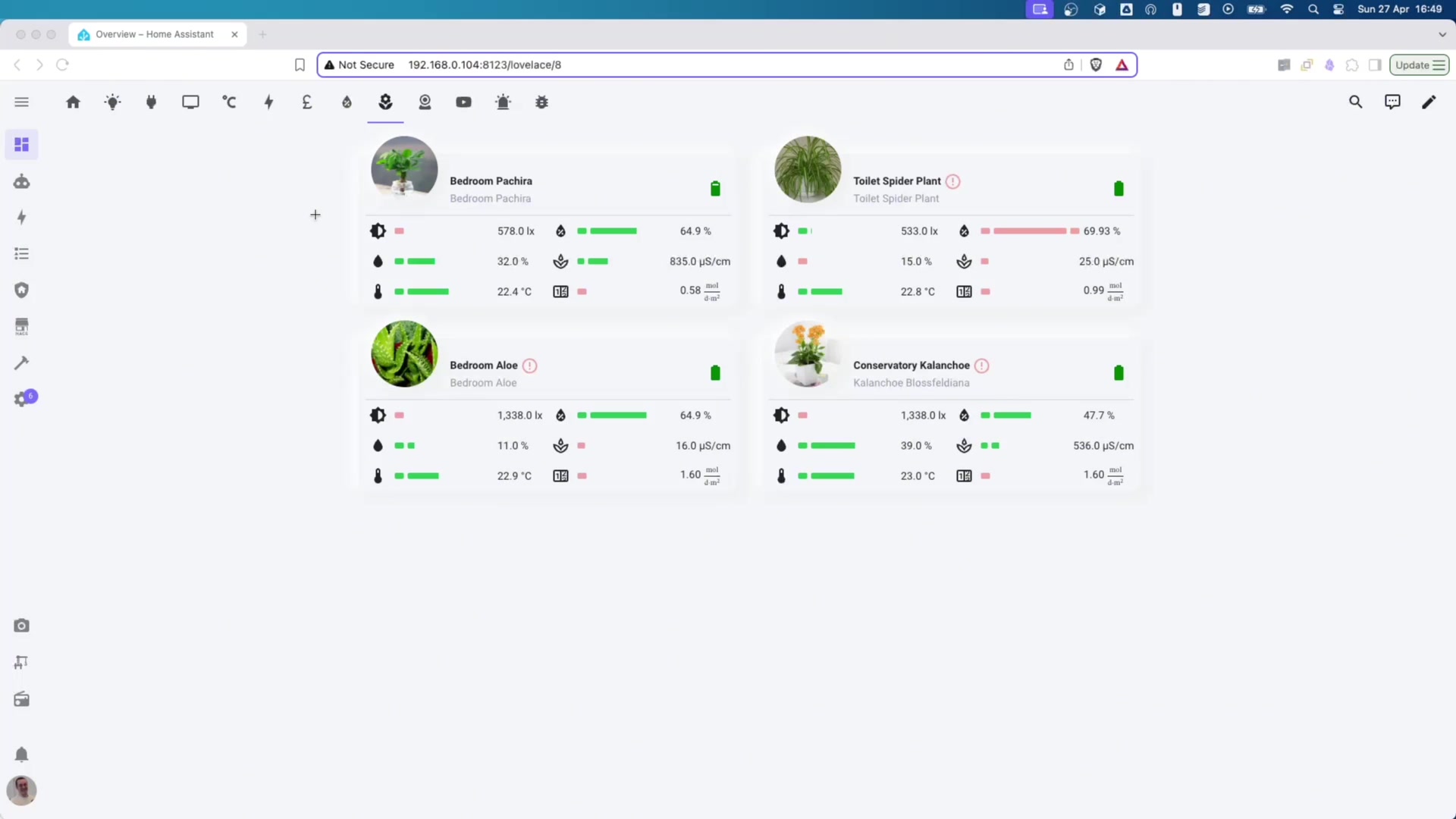Open Developer Tools hammer icon in sidebar
The height and width of the screenshot is (819, 1456).
click(x=21, y=363)
